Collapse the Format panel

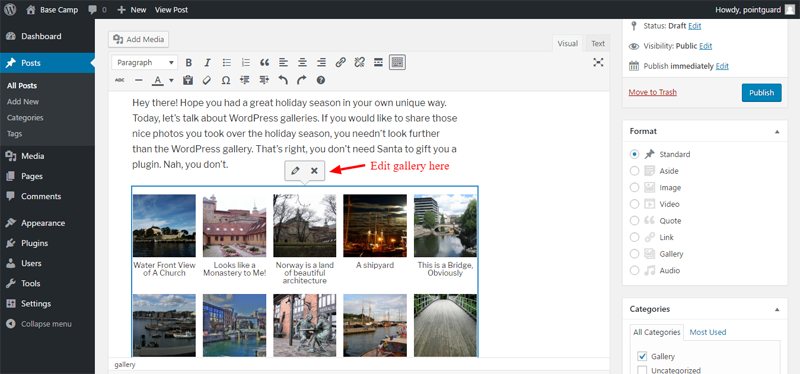click(x=777, y=131)
